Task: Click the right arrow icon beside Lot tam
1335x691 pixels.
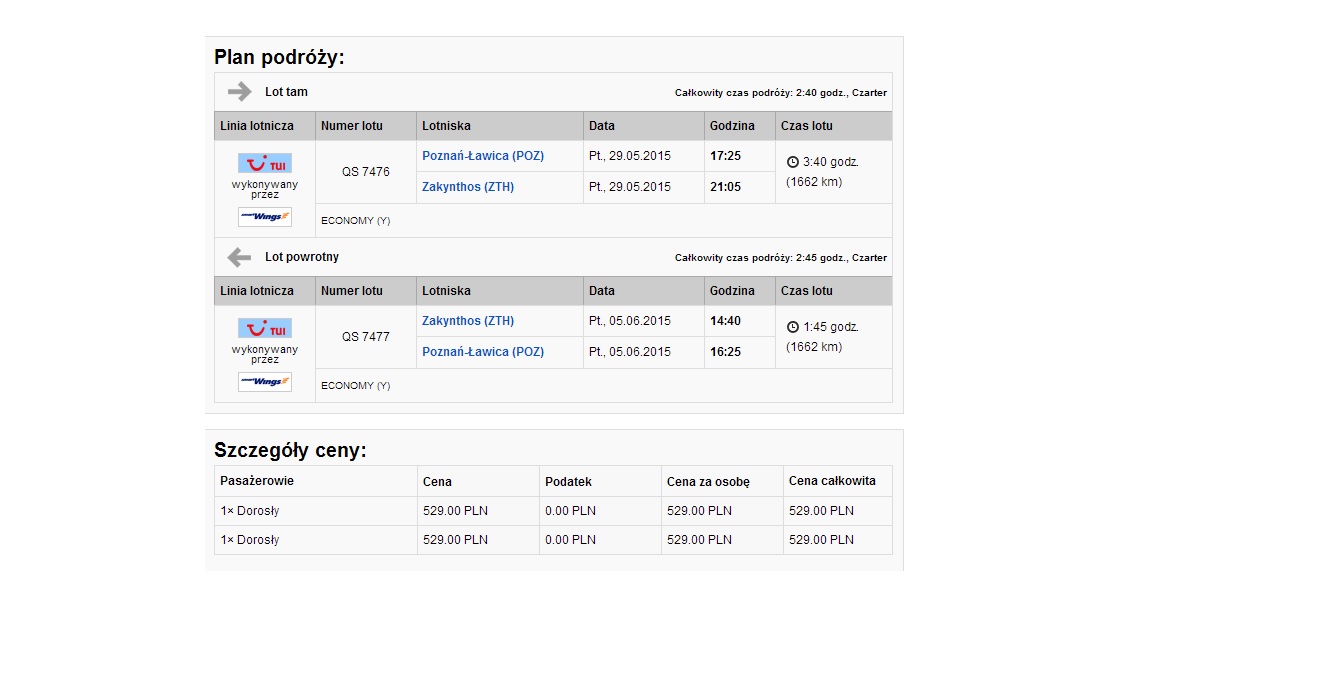Action: point(239,92)
